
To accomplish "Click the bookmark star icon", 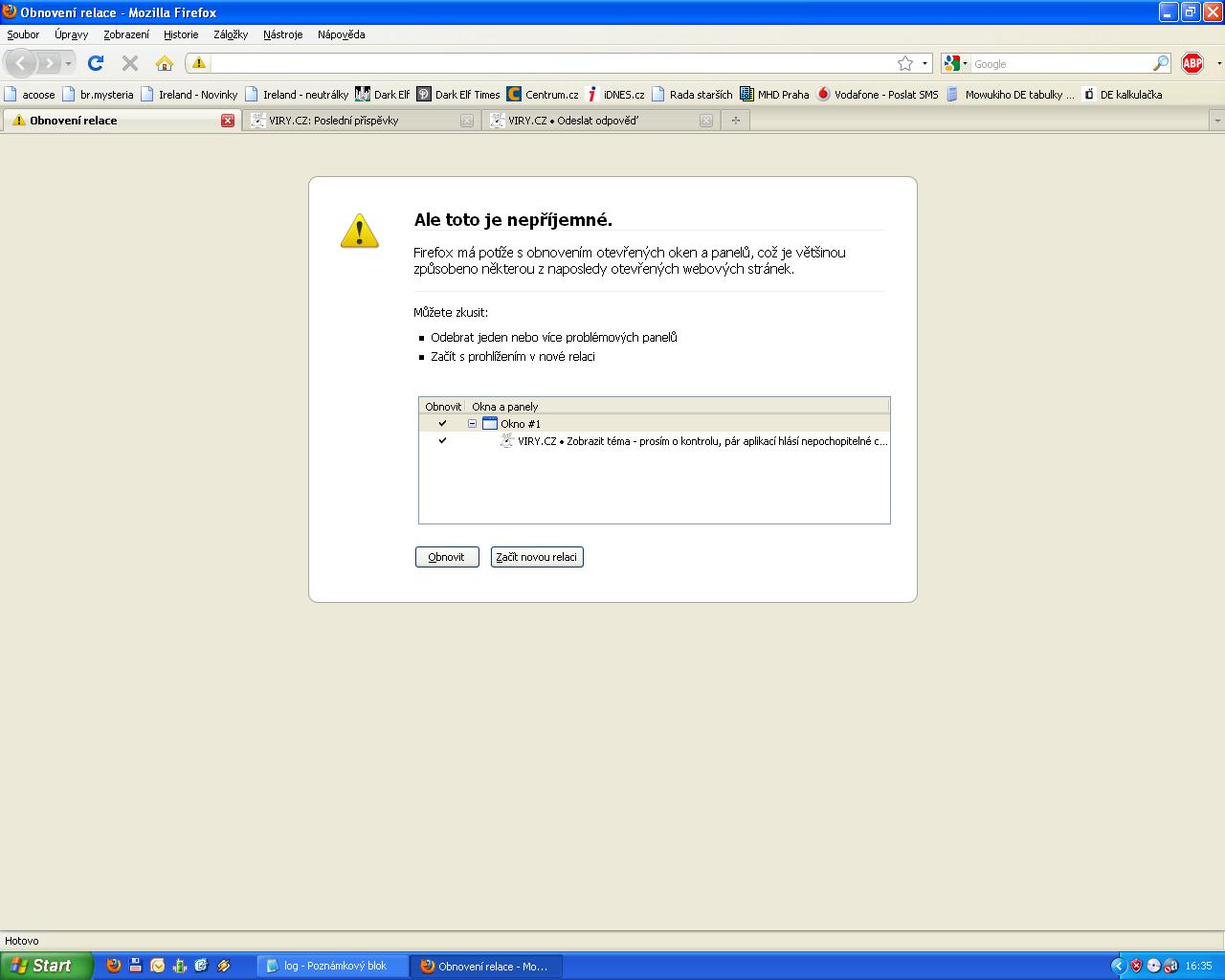I will tap(905, 63).
